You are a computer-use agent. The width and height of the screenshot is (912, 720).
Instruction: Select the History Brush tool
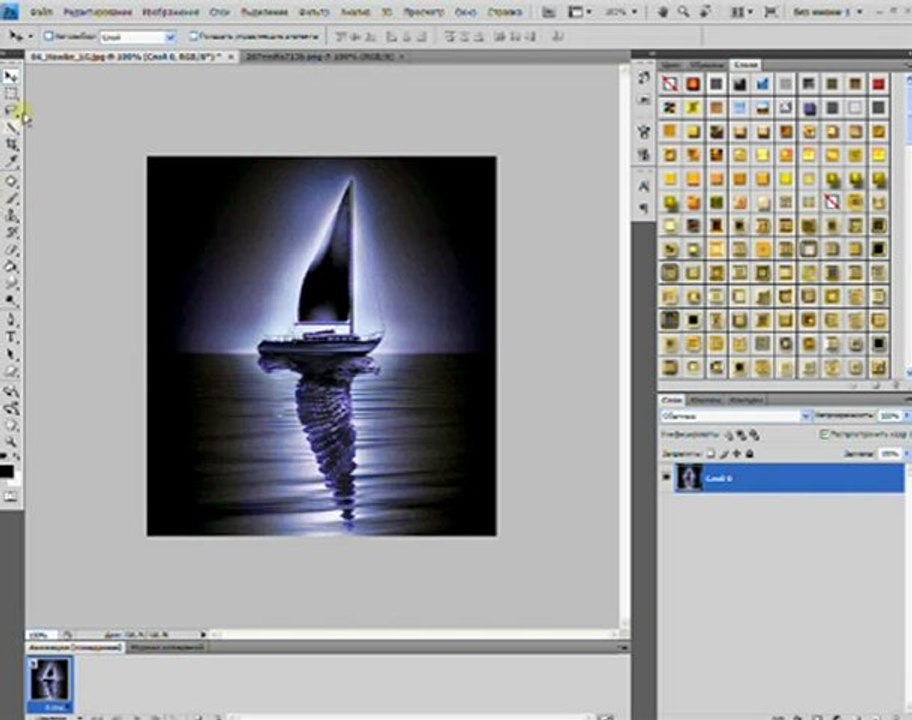pos(11,233)
